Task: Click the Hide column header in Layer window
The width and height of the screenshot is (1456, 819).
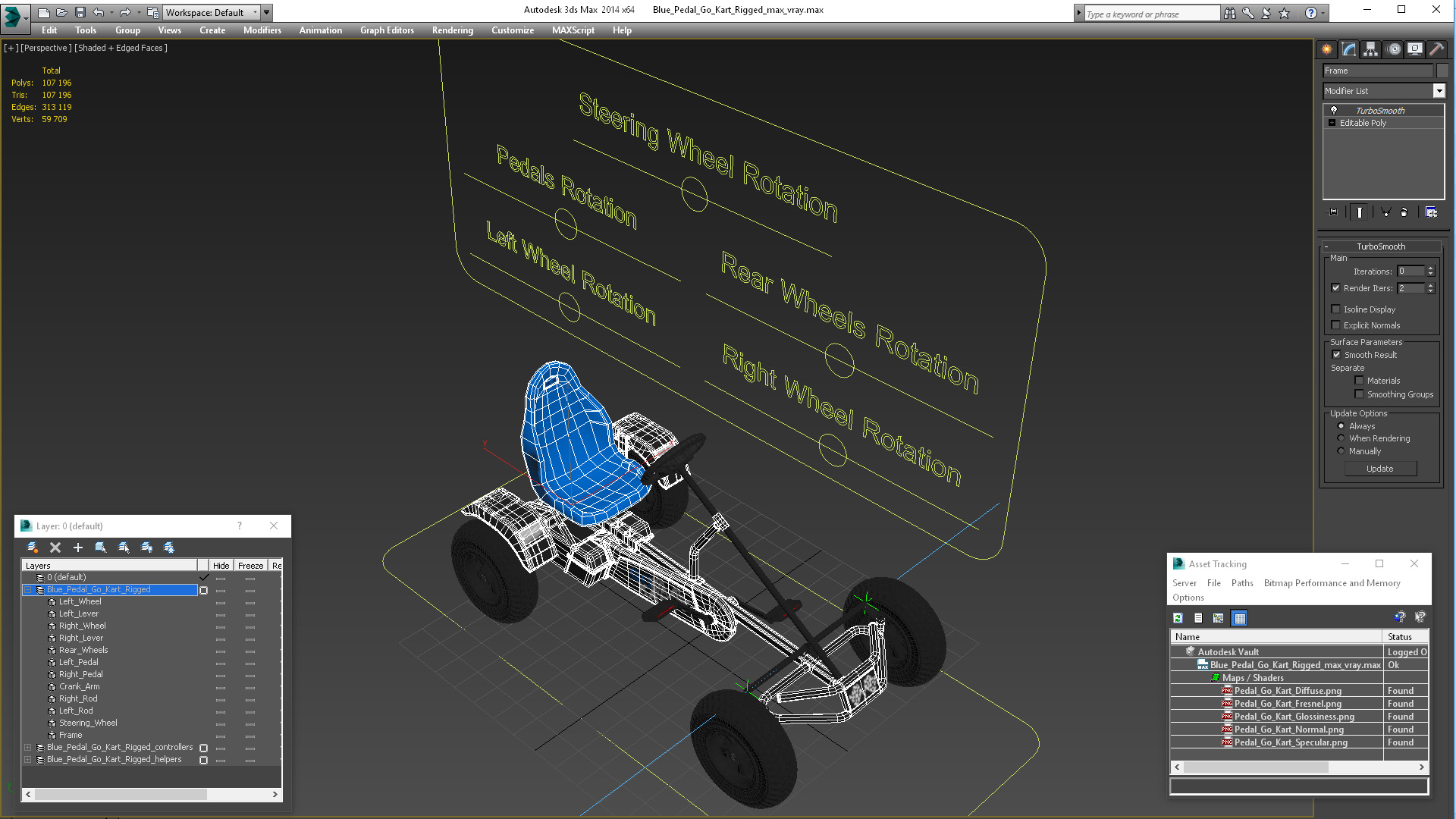Action: pos(221,566)
